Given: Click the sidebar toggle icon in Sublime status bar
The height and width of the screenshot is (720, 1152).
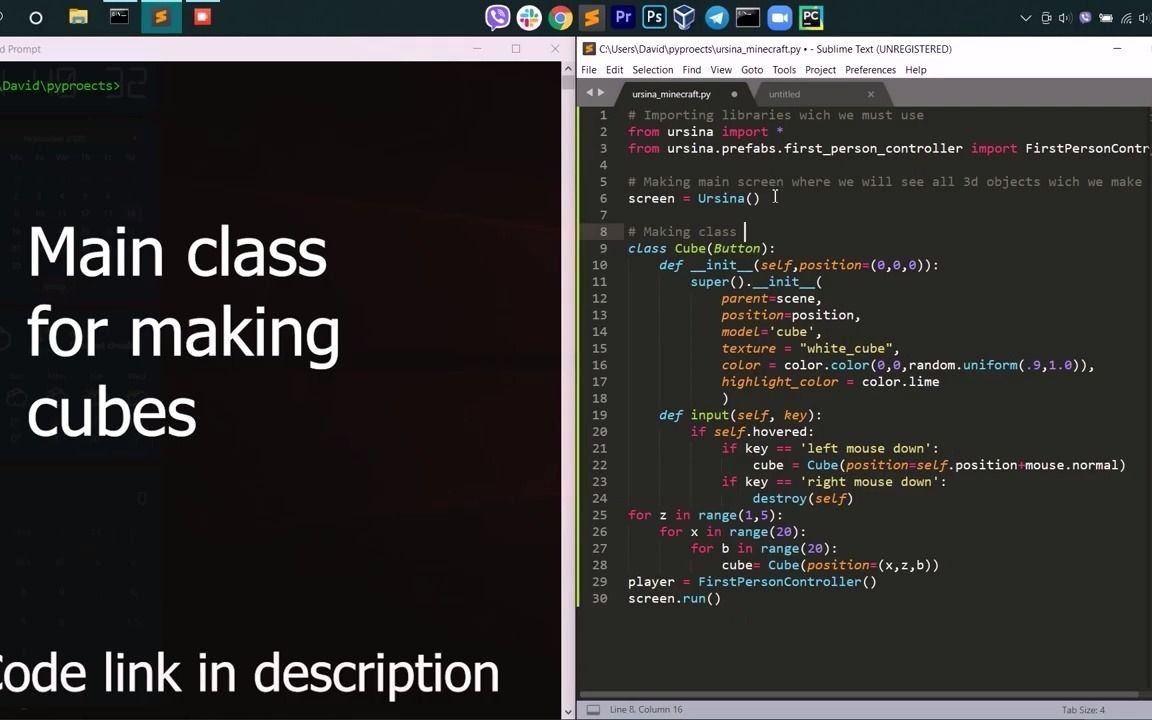Looking at the screenshot, I should (x=593, y=709).
